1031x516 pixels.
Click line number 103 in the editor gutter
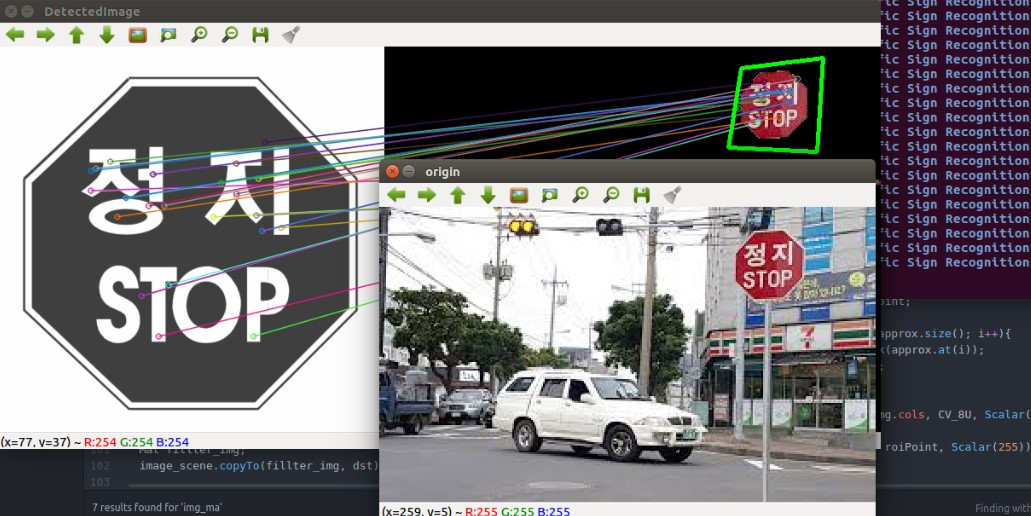point(101,482)
